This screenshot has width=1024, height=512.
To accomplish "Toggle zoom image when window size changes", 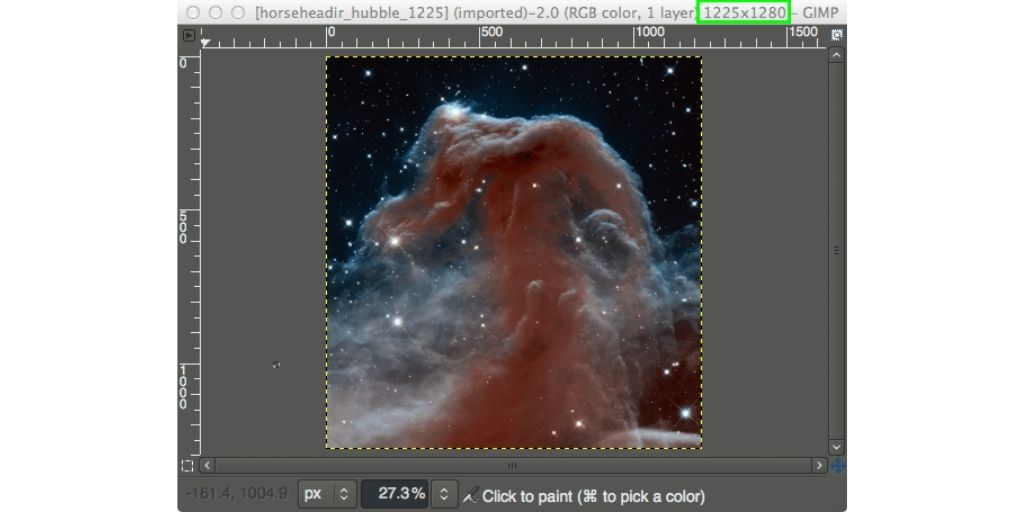I will point(837,35).
